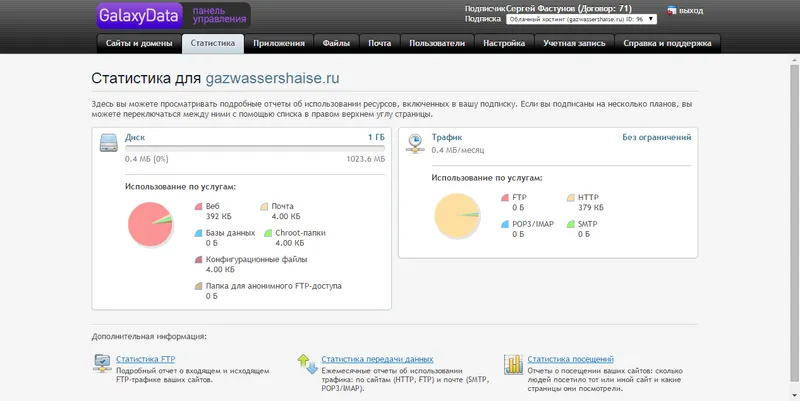The width and height of the screenshot is (800, 401).
Task: Click the 1023.6 МБ free space value
Action: click(x=366, y=159)
